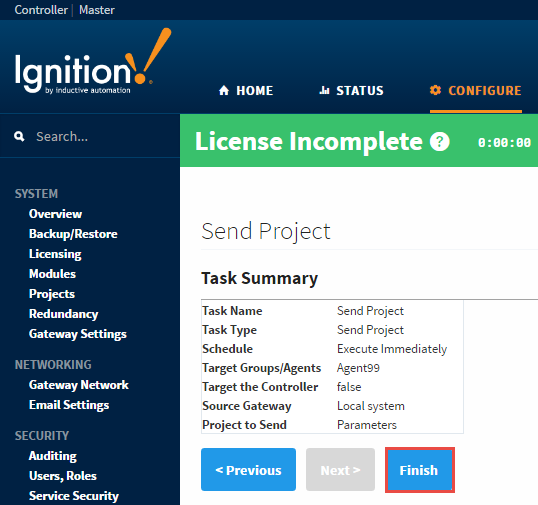Open Overview in the System section
This screenshot has height=505, width=538.
pos(55,214)
